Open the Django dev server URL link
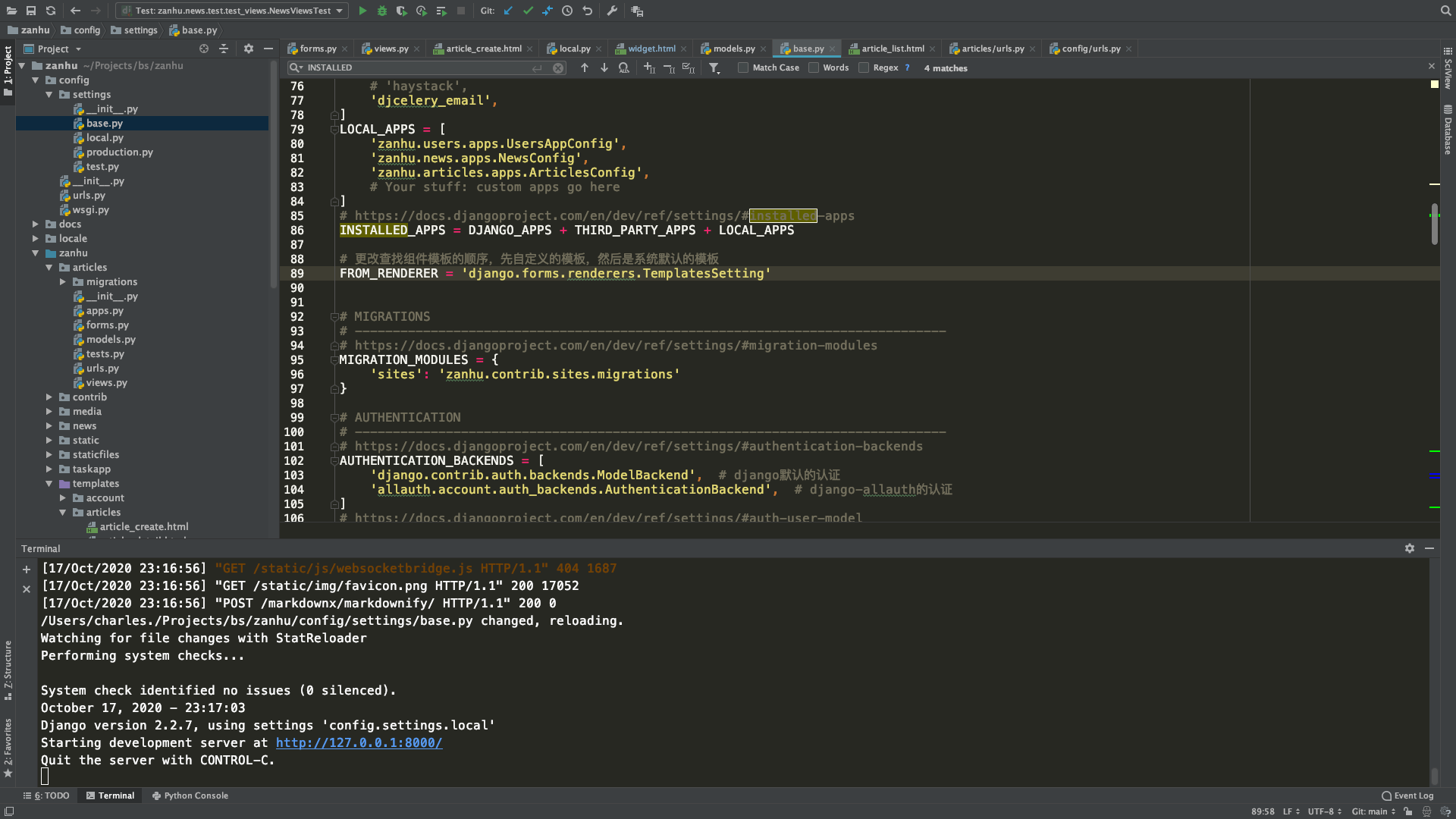This screenshot has width=1456, height=819. (x=359, y=742)
